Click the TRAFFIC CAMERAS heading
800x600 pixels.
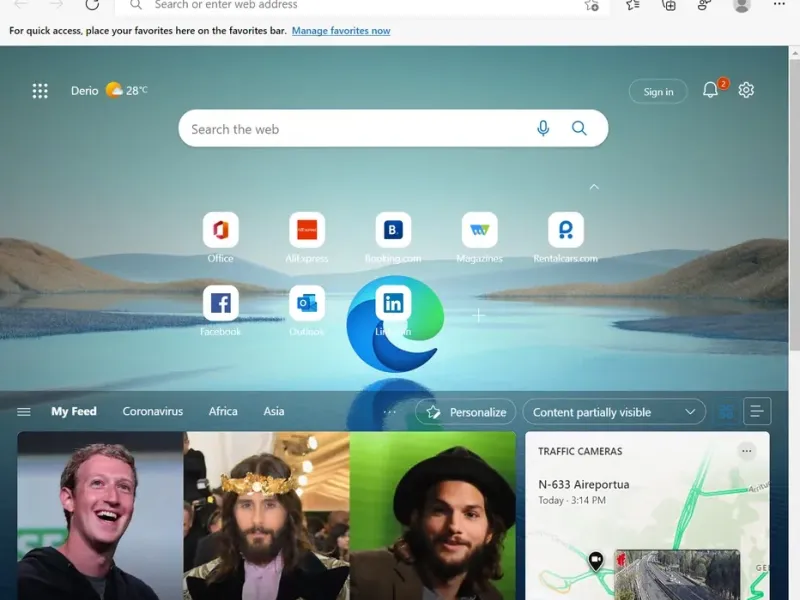580,452
